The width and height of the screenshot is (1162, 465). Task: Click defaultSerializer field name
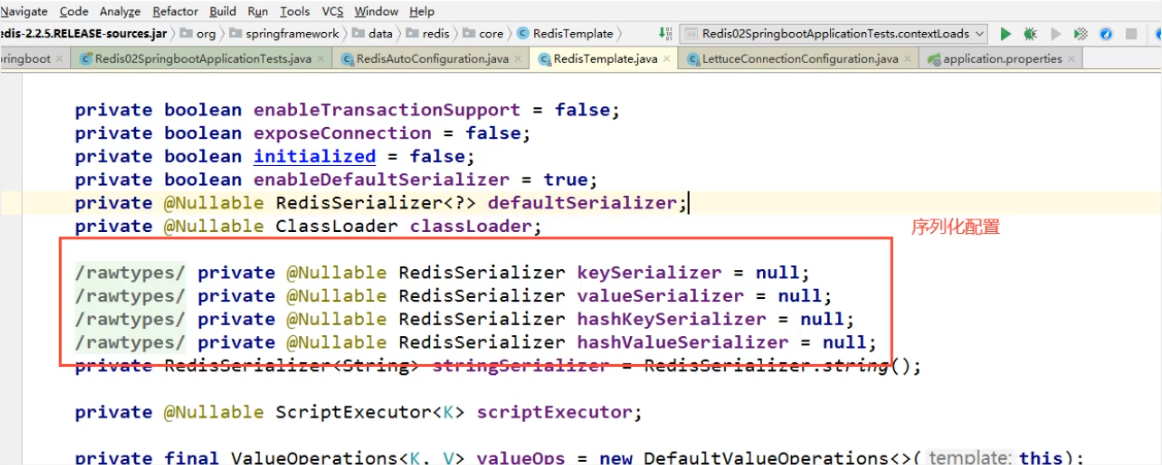(x=583, y=202)
